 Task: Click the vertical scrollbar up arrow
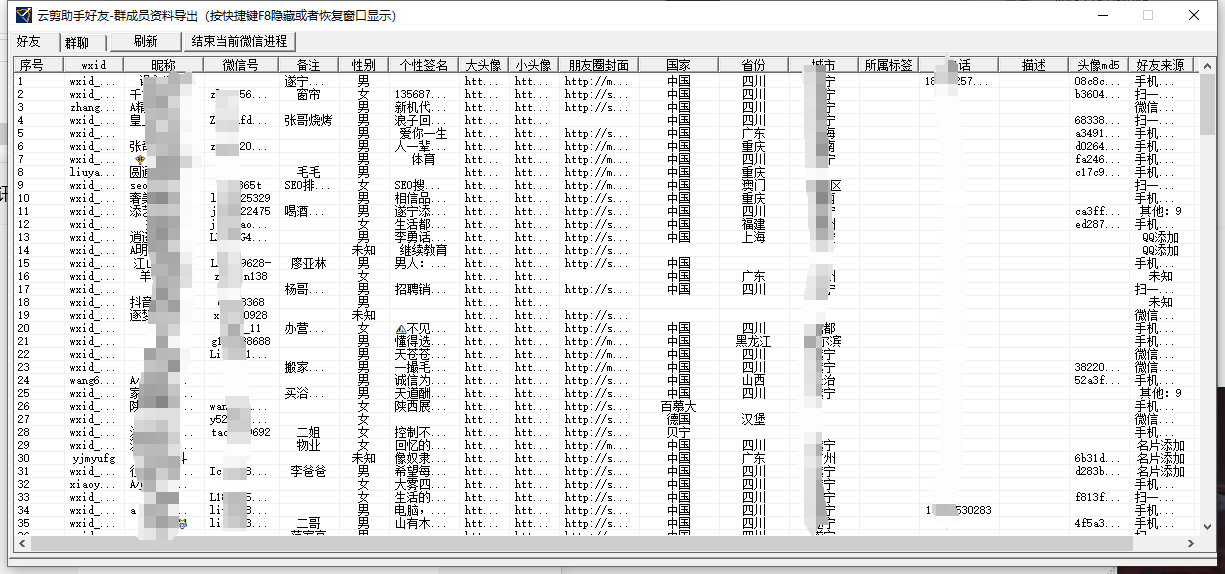pyautogui.click(x=1207, y=65)
